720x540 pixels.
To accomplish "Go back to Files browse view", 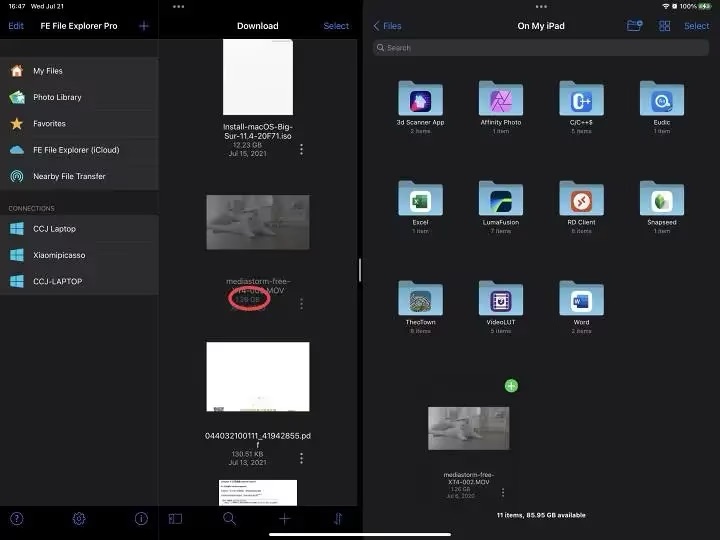I will [x=387, y=26].
